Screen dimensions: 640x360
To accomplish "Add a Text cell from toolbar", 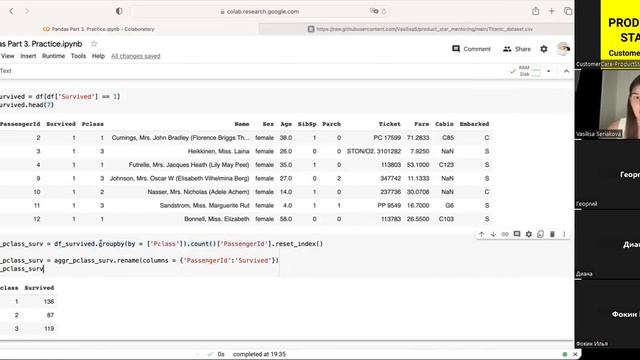I will pos(6,71).
